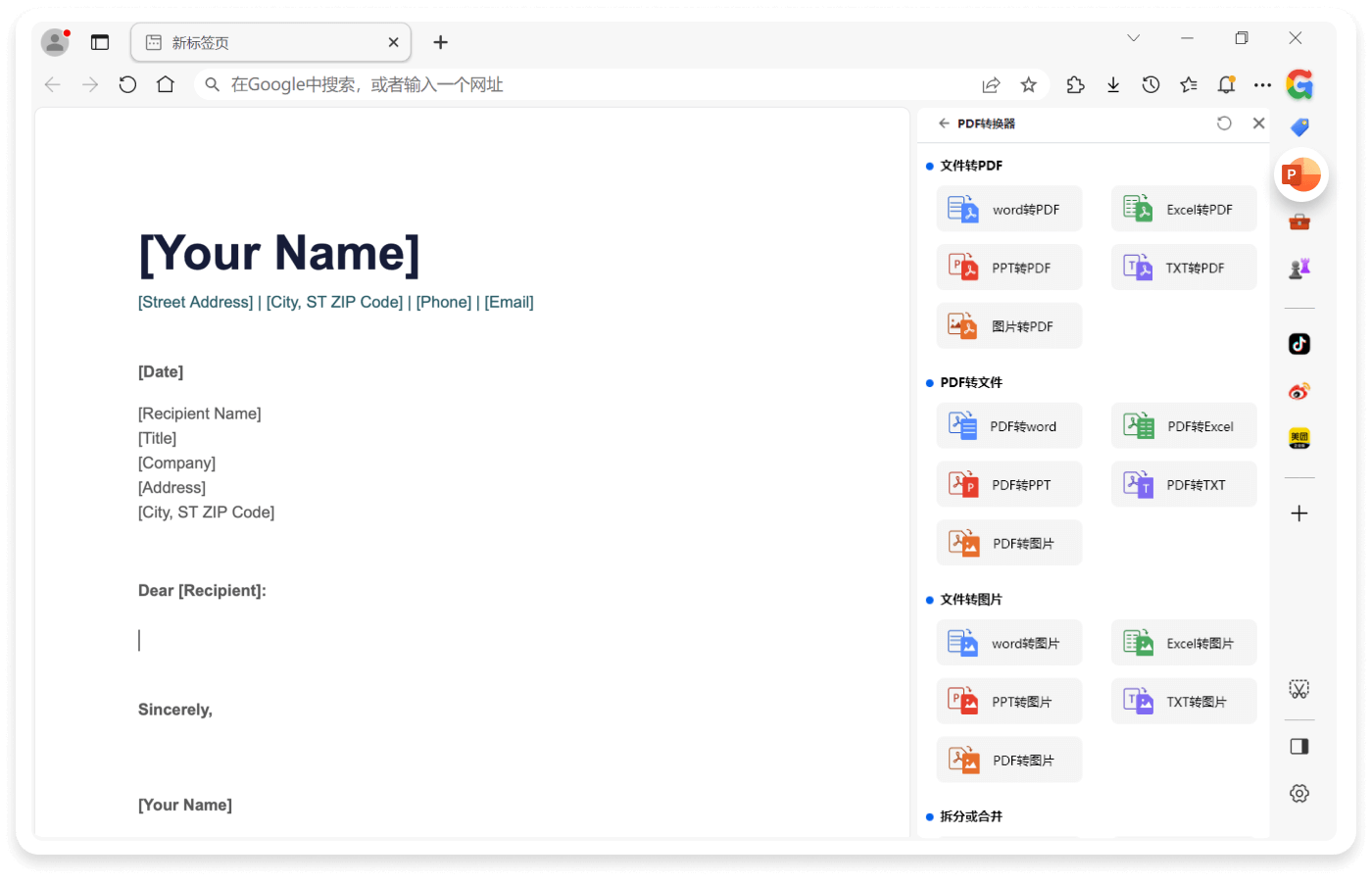
Task: Open Weibo from the sidebar
Action: (x=1299, y=392)
